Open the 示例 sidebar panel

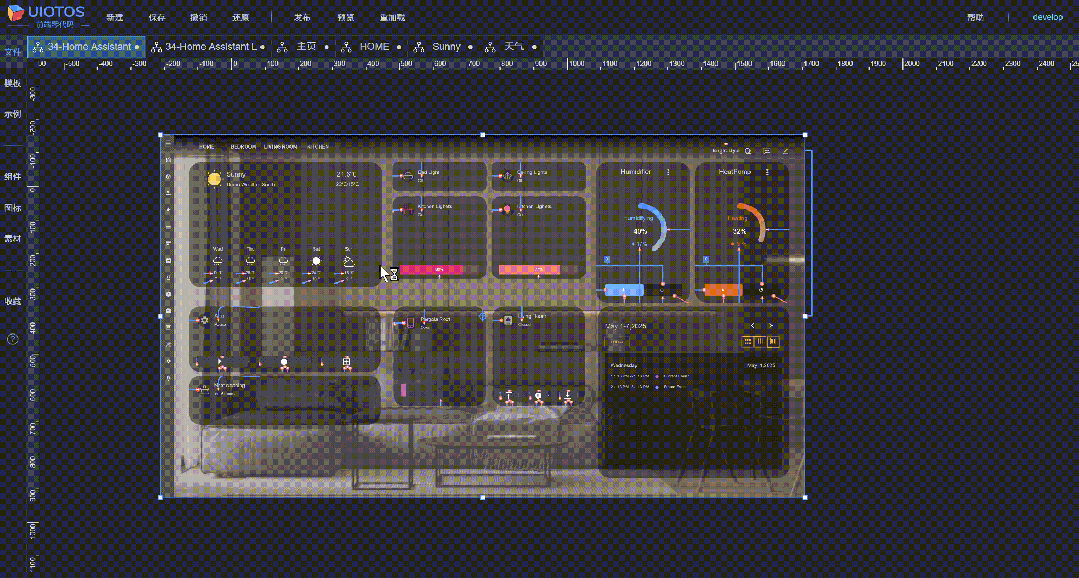12,114
